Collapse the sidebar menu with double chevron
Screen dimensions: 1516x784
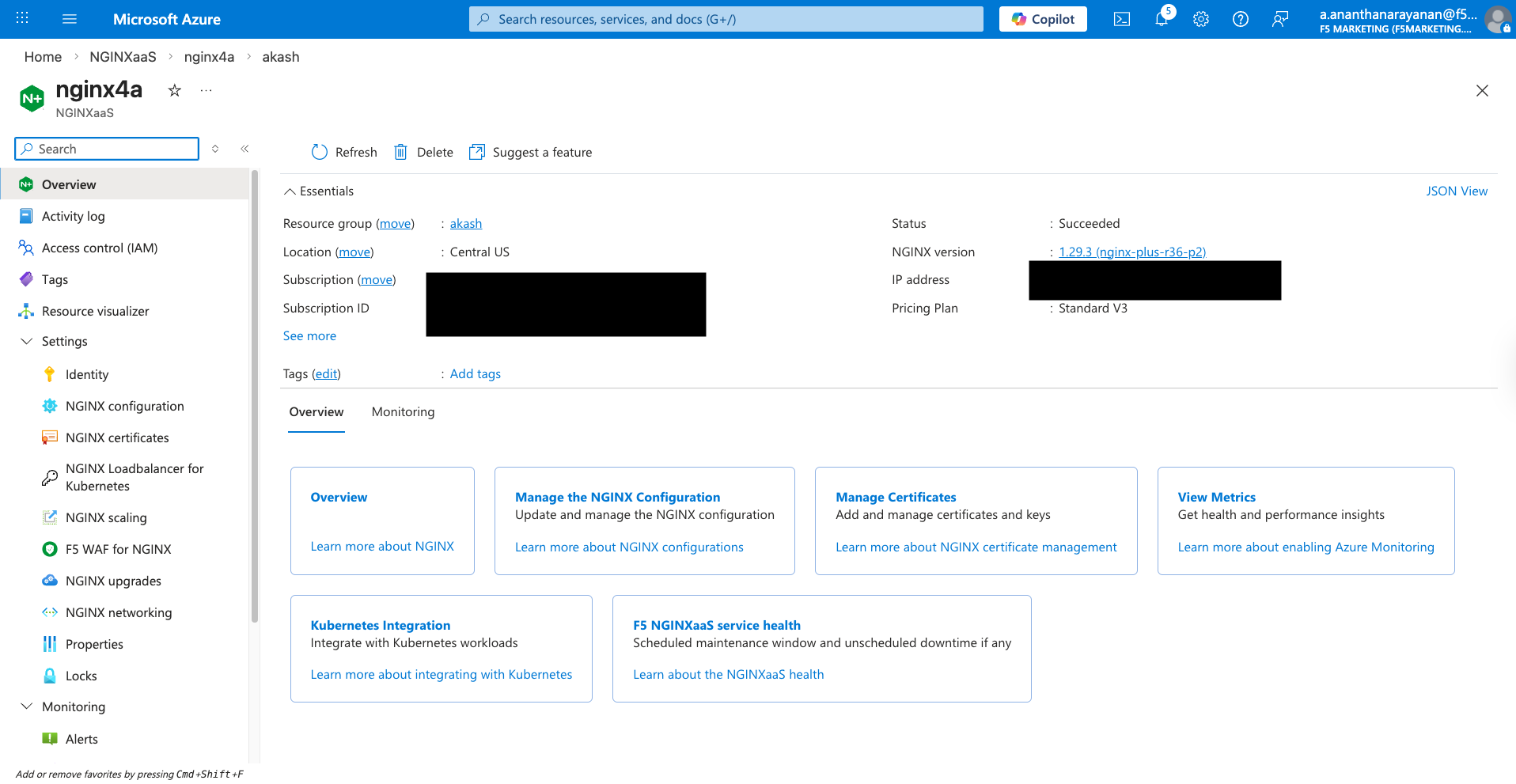(x=244, y=149)
